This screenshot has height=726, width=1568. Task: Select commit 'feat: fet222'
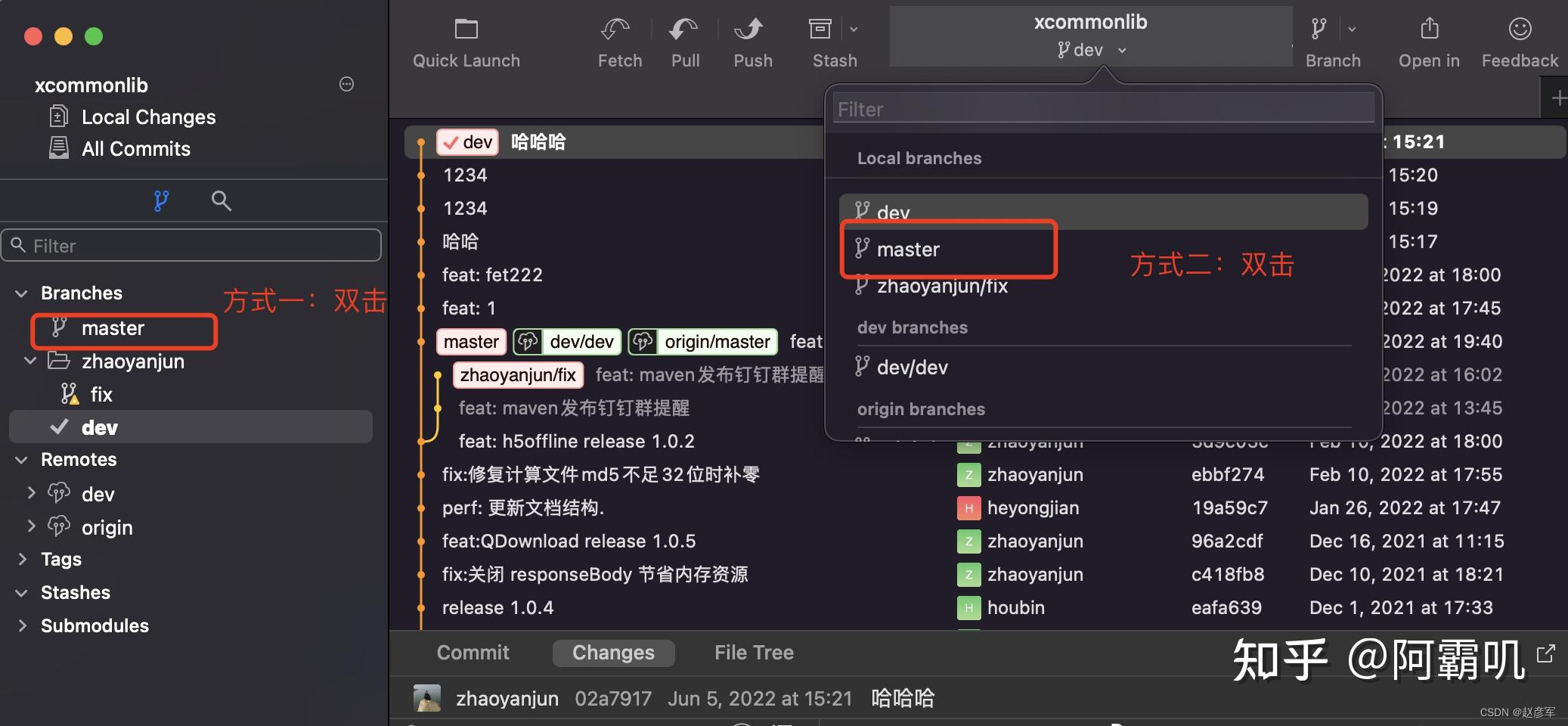click(492, 275)
